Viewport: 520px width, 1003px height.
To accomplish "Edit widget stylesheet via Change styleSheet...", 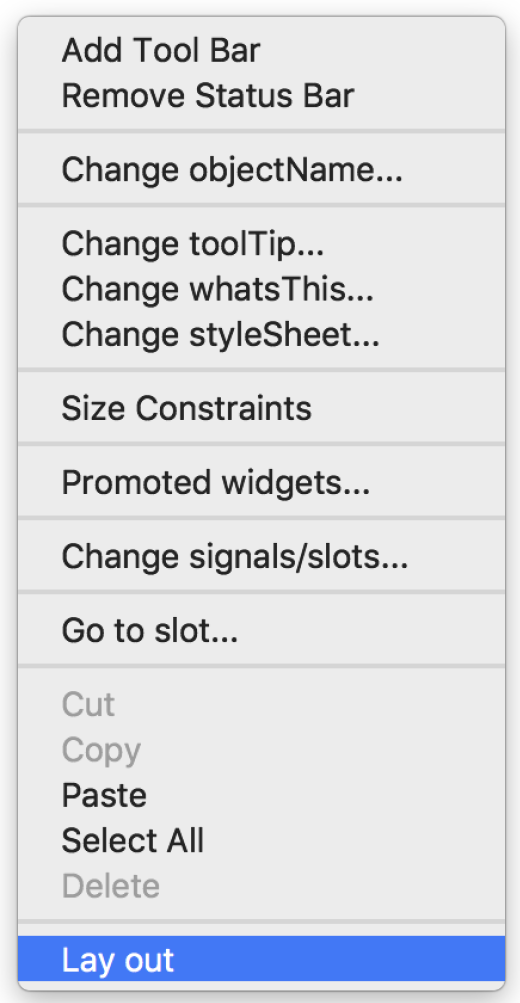I will pos(261,335).
